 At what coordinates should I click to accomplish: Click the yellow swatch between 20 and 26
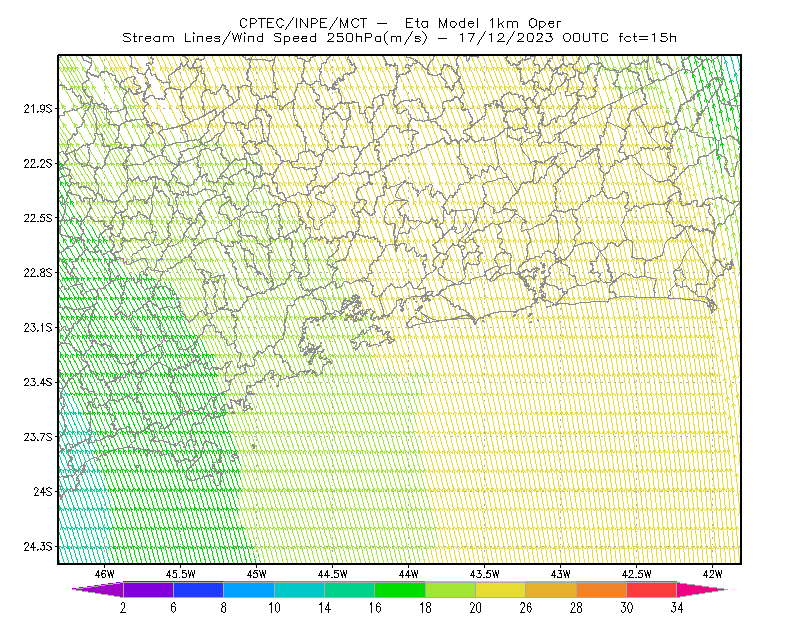tap(501, 589)
